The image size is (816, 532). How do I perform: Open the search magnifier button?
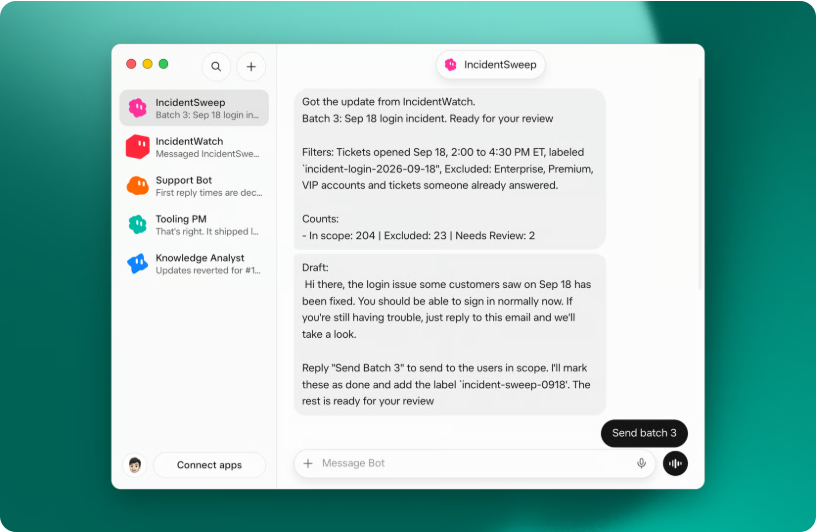tap(216, 67)
